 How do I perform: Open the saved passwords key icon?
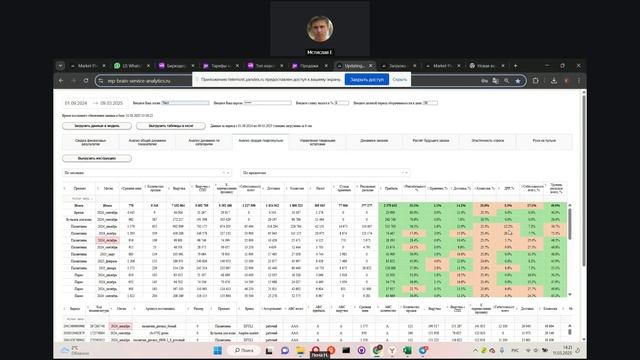(484, 81)
